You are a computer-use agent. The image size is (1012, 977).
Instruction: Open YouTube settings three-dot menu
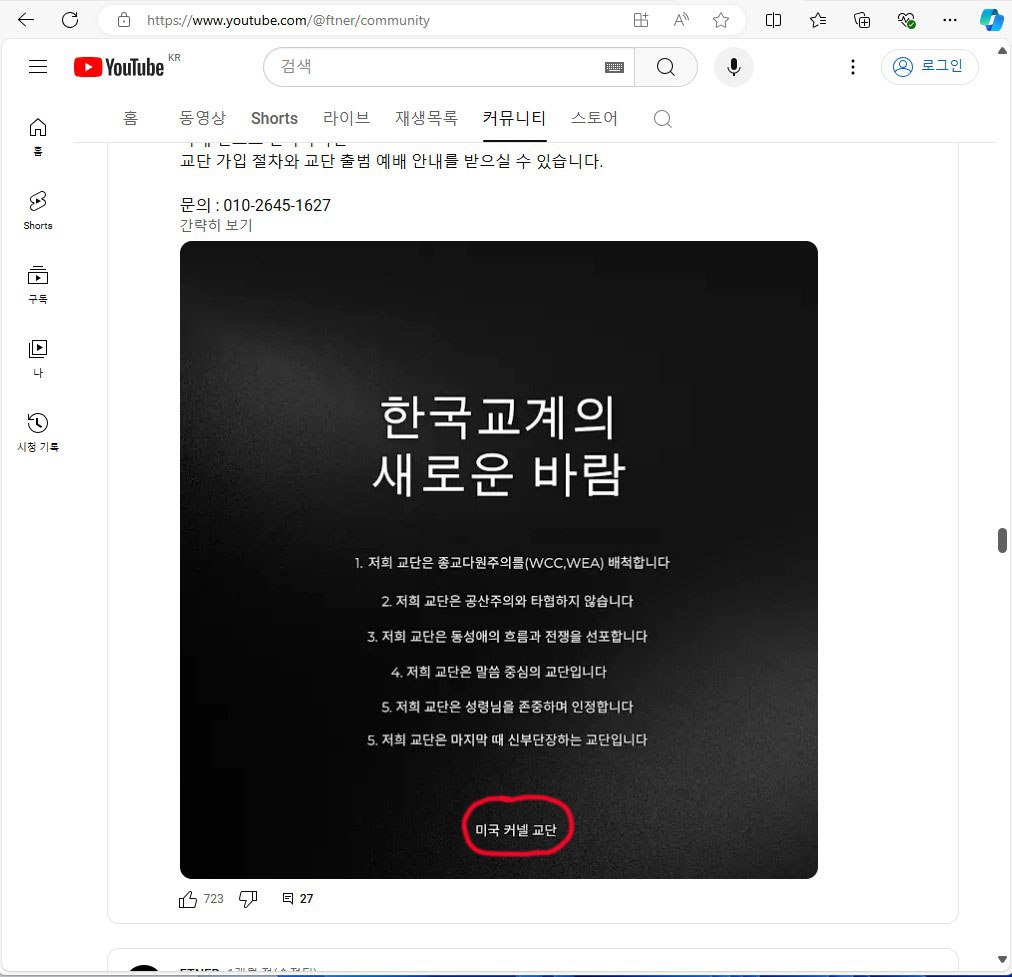853,66
